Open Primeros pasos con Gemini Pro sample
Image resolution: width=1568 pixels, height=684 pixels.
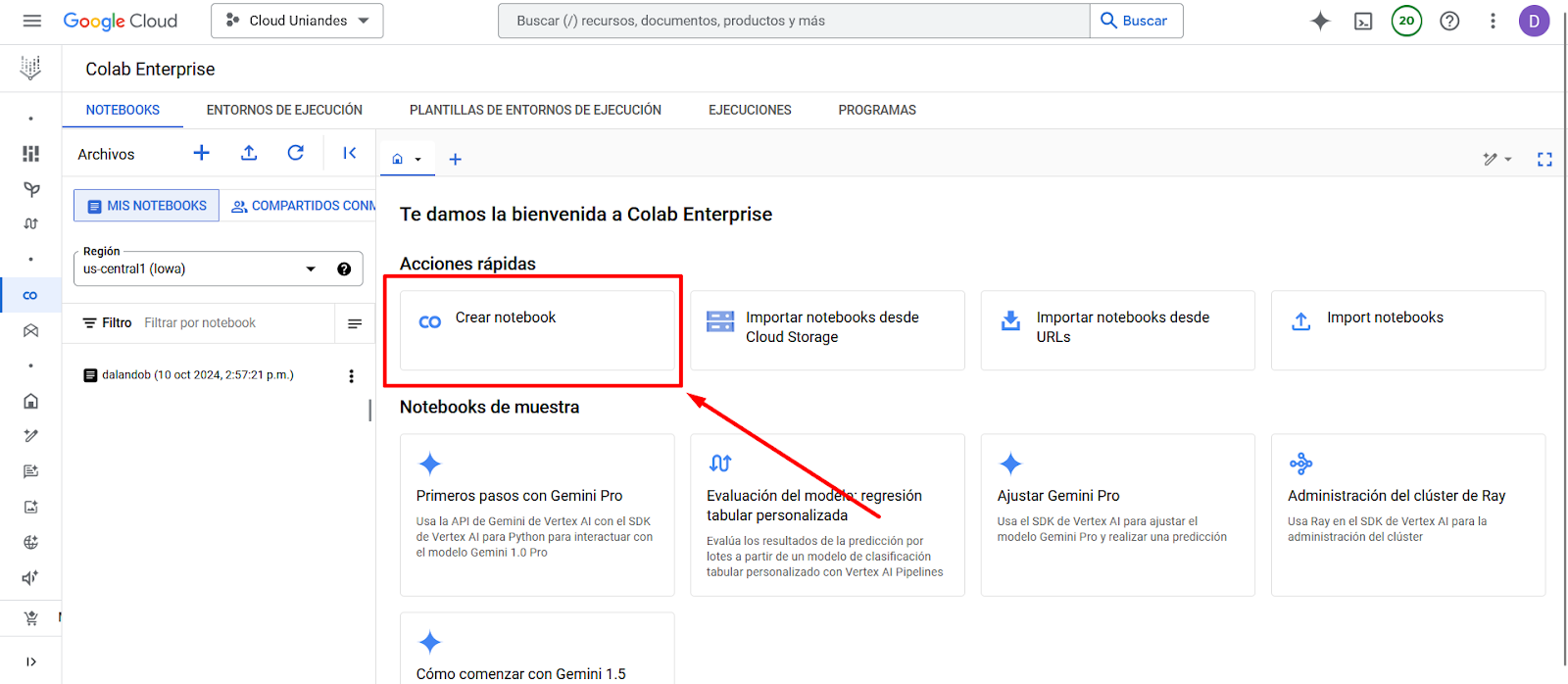[537, 515]
